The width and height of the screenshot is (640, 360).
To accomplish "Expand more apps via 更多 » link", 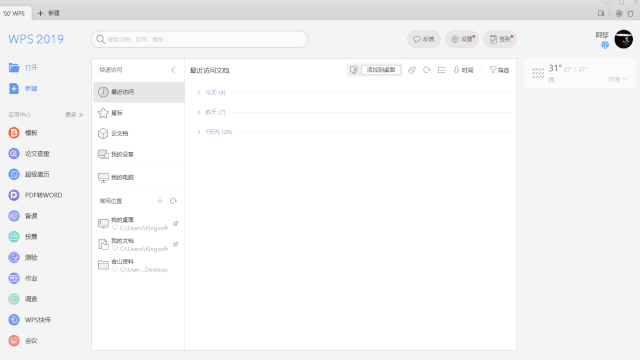I will tap(74, 115).
